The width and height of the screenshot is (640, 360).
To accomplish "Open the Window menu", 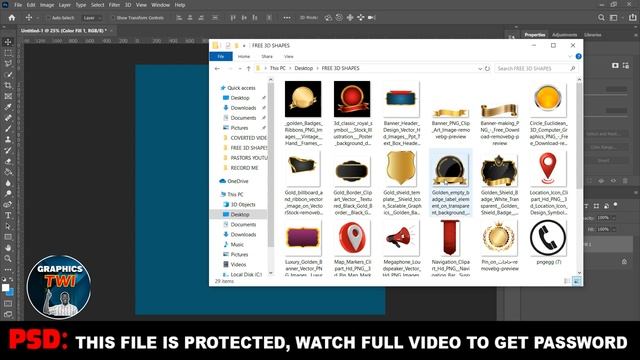I will coord(160,5).
